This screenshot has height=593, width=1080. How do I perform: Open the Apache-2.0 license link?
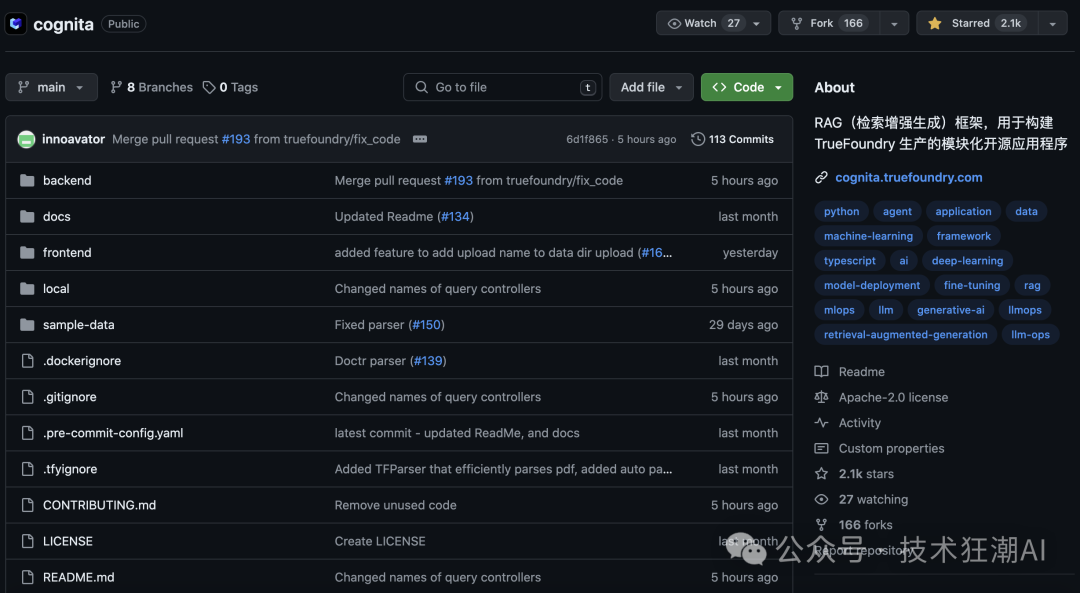(893, 397)
